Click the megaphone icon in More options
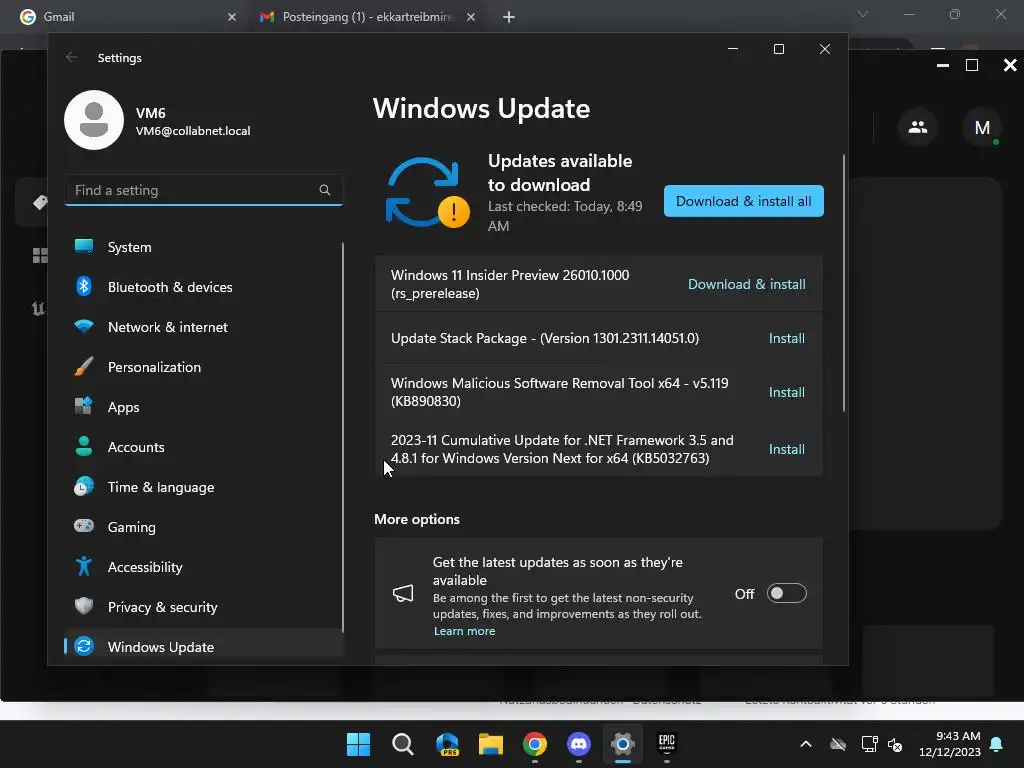The height and width of the screenshot is (768, 1024). click(x=403, y=594)
